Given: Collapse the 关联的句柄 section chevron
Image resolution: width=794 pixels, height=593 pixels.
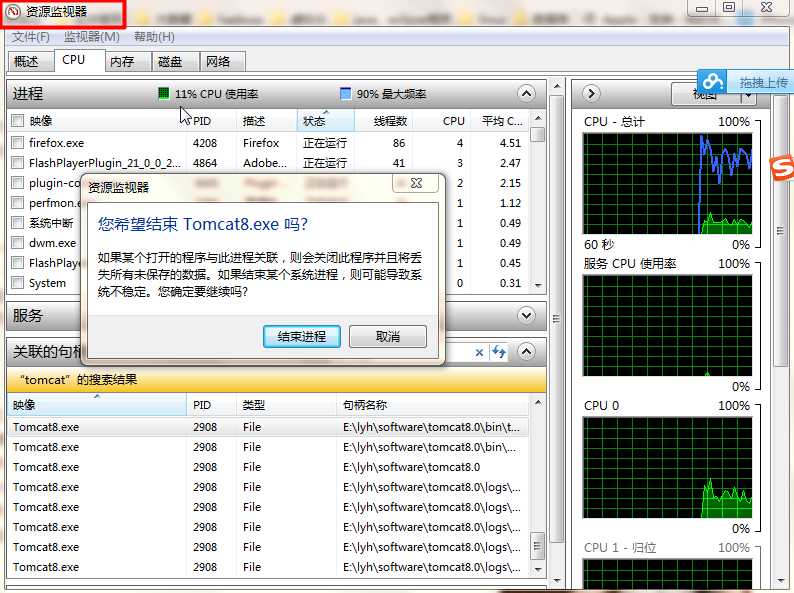Looking at the screenshot, I should [526, 351].
